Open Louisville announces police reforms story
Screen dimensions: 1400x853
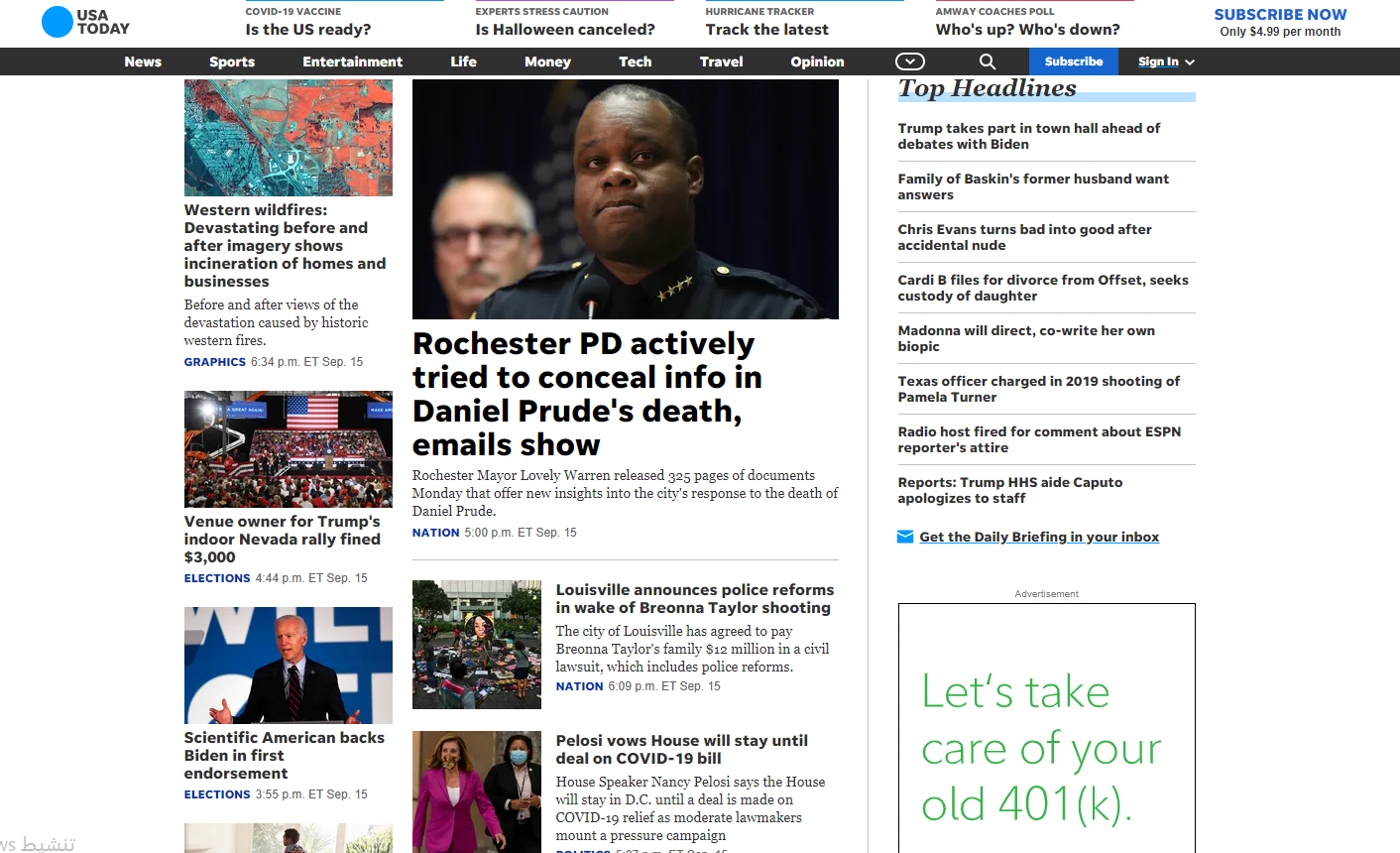pyautogui.click(x=695, y=598)
